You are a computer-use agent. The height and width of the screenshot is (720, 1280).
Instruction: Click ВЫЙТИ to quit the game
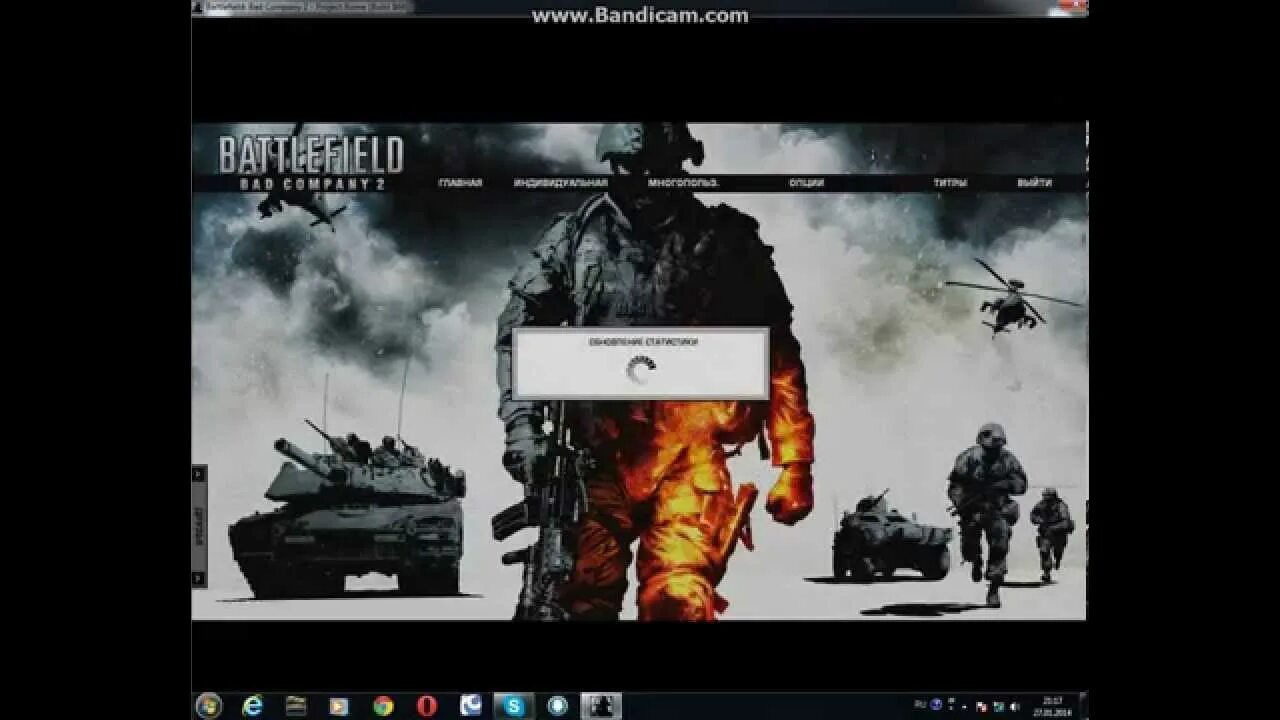(1035, 183)
